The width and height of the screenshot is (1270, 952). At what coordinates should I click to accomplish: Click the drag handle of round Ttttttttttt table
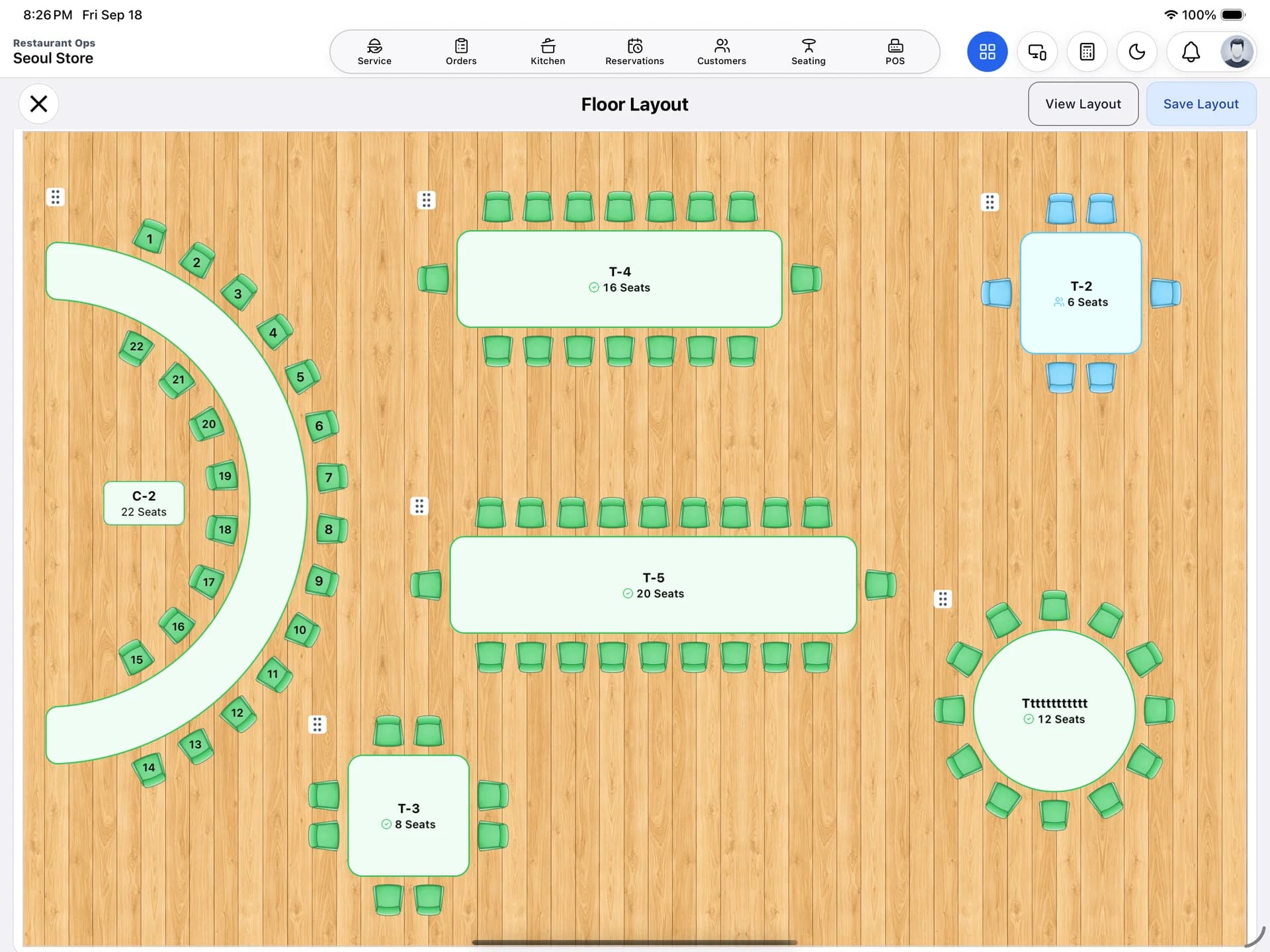pos(943,599)
